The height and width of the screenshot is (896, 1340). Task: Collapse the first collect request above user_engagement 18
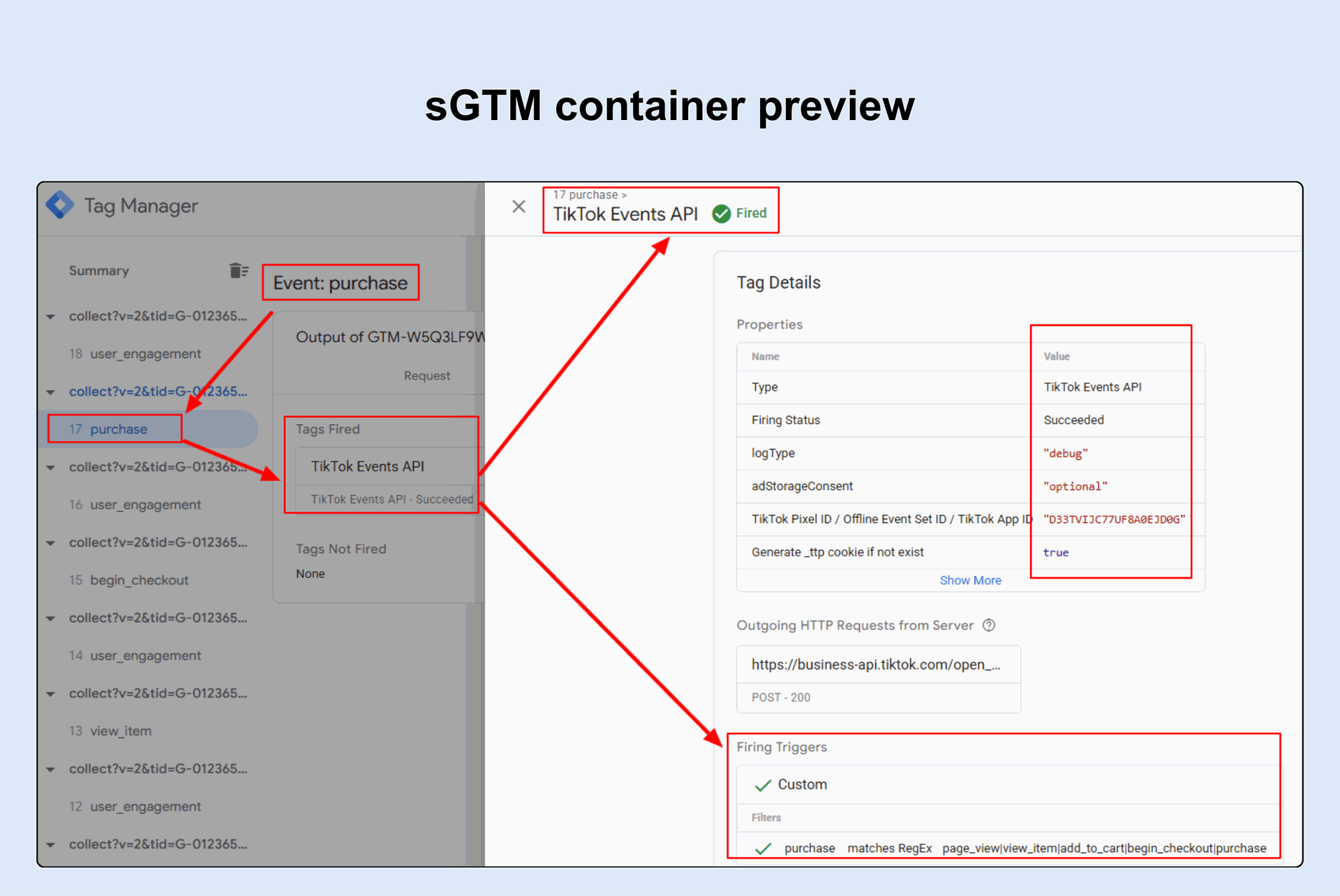coord(51,317)
